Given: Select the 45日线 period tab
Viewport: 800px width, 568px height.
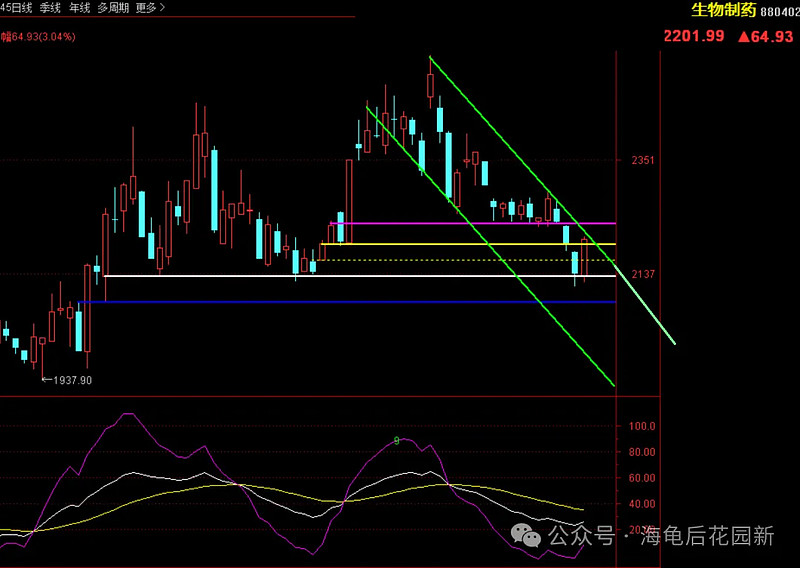Looking at the screenshot, I should click(16, 8).
